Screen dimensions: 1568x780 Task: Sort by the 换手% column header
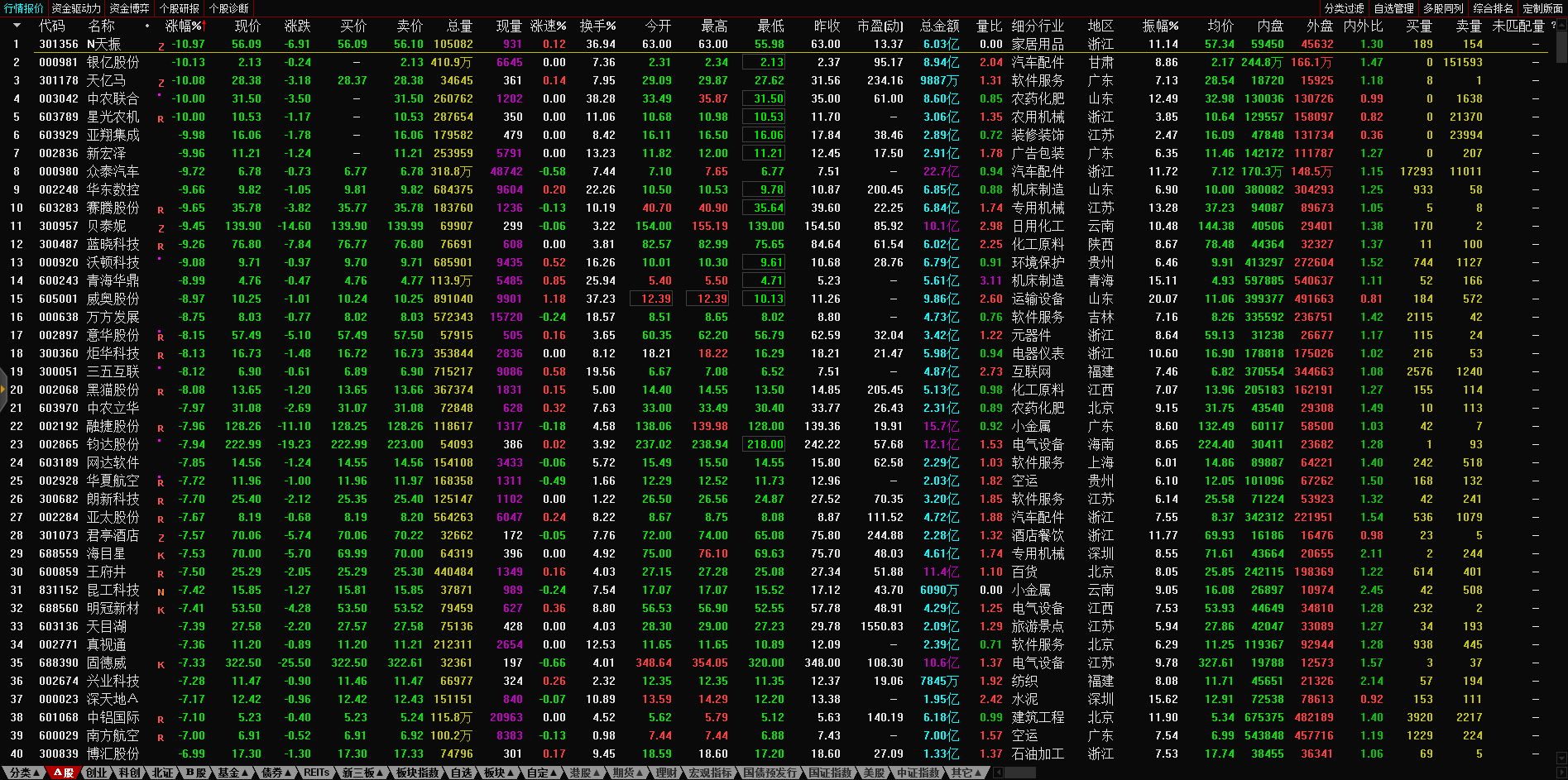597,26
